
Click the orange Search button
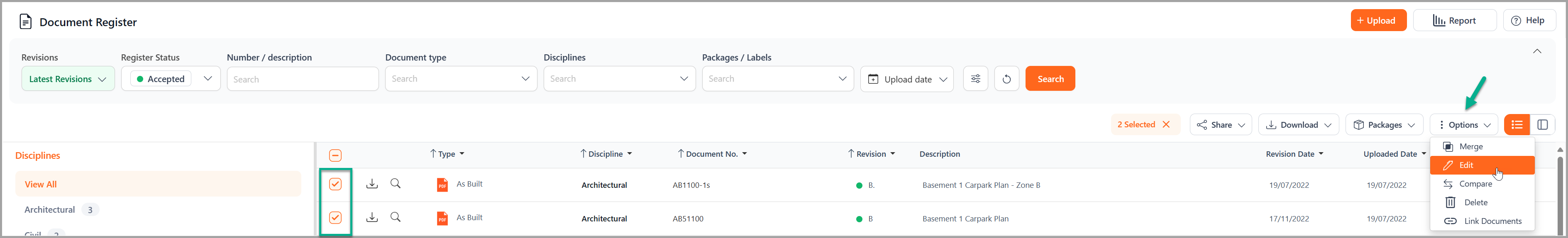pos(1050,79)
